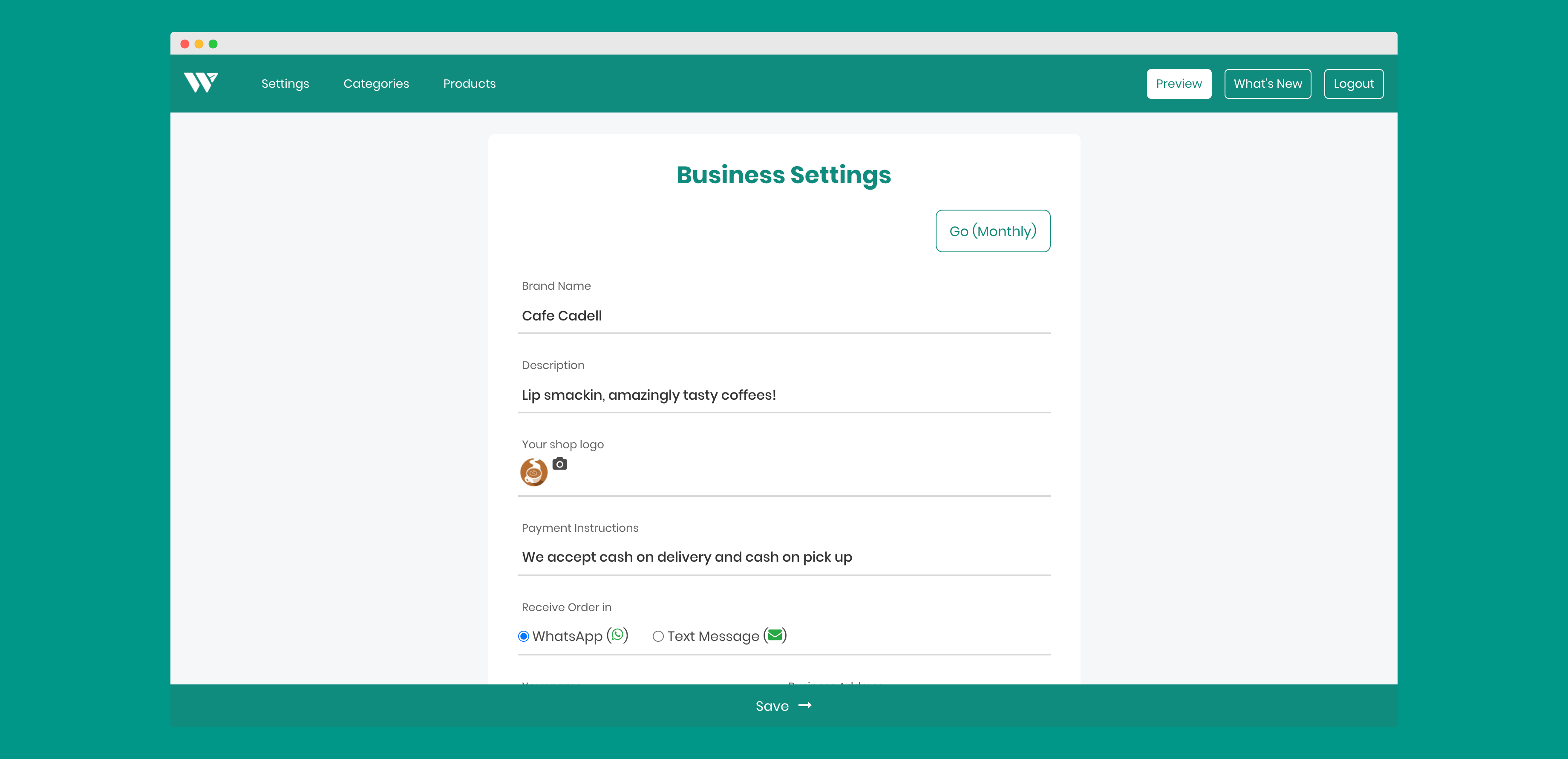Click the WhatsApp logo icon

click(x=617, y=635)
